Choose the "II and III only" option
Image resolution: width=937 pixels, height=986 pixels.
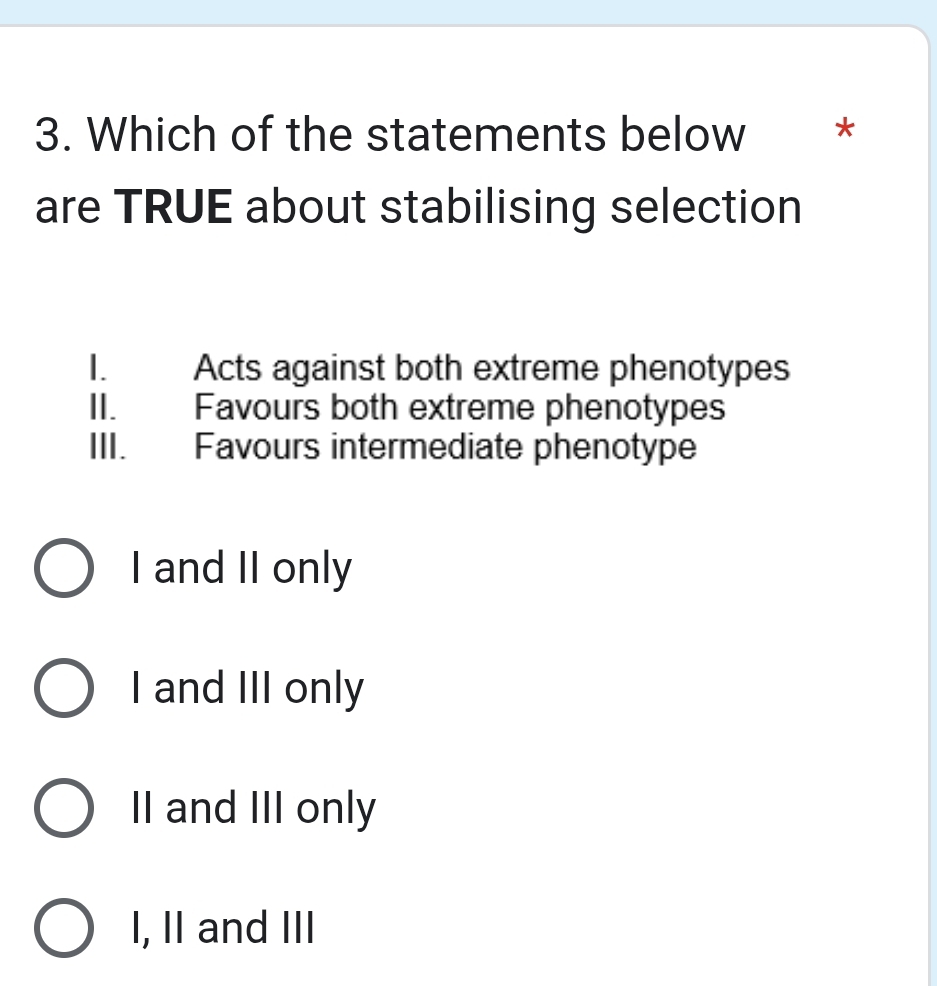click(x=63, y=809)
